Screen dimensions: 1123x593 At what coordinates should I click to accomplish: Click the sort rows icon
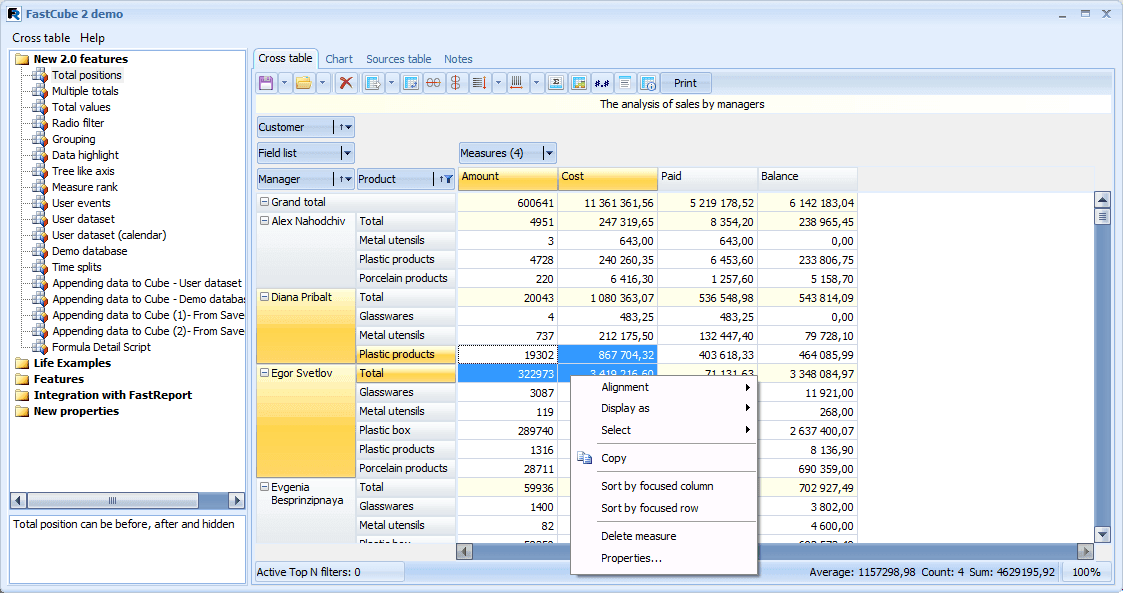tap(479, 83)
